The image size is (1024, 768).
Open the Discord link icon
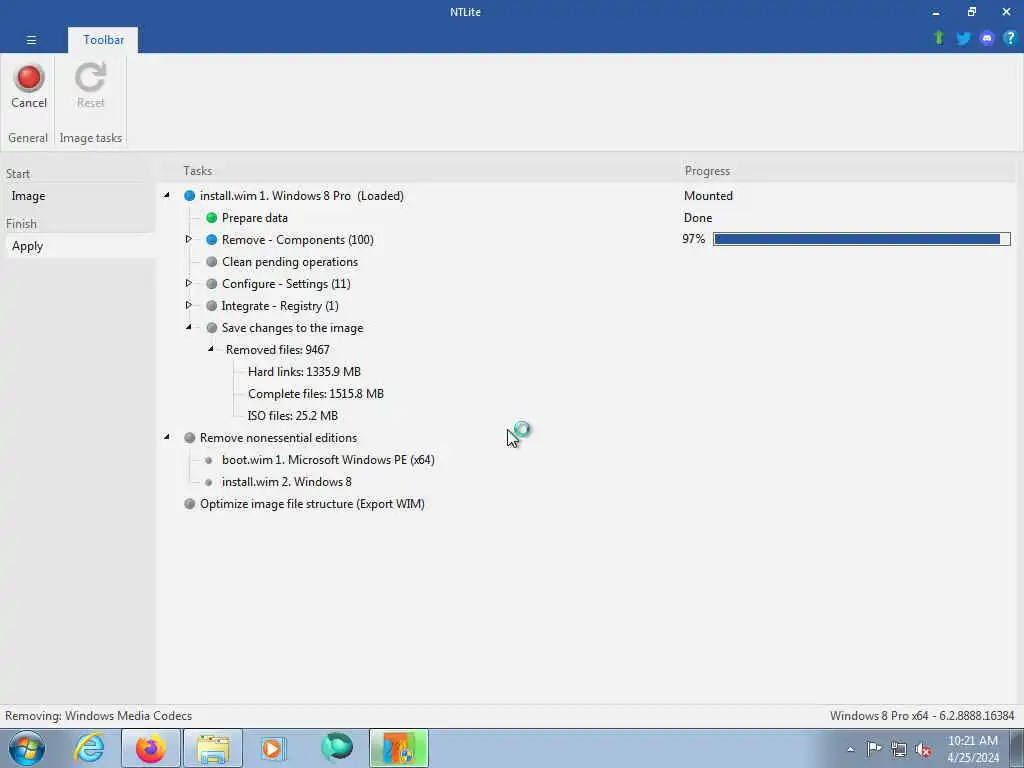(x=987, y=39)
